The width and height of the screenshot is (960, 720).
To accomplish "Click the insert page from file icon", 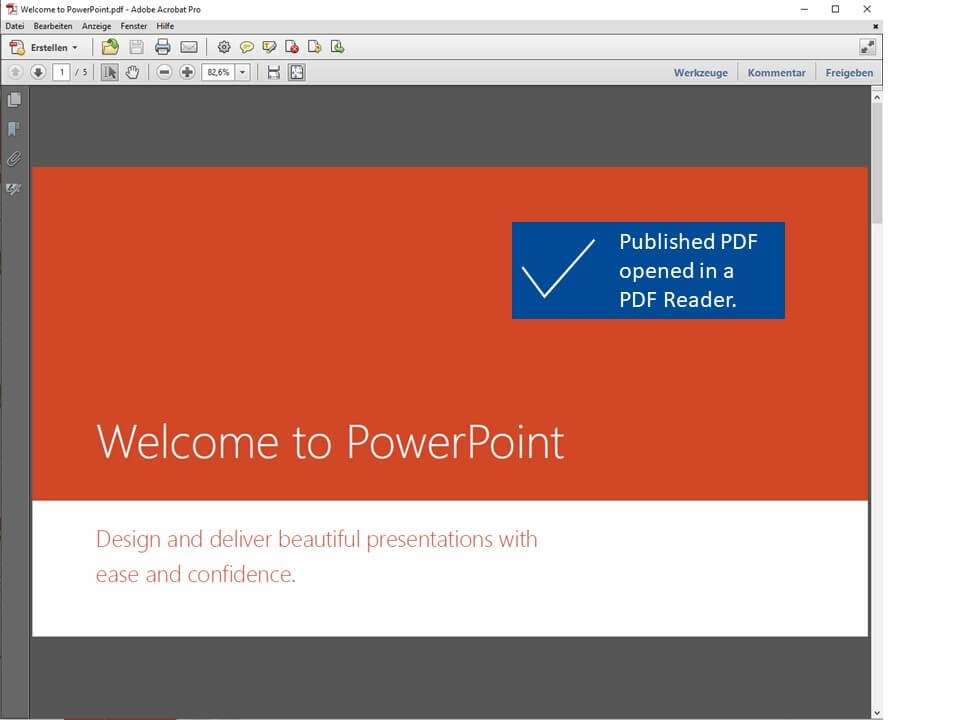I will point(337,47).
